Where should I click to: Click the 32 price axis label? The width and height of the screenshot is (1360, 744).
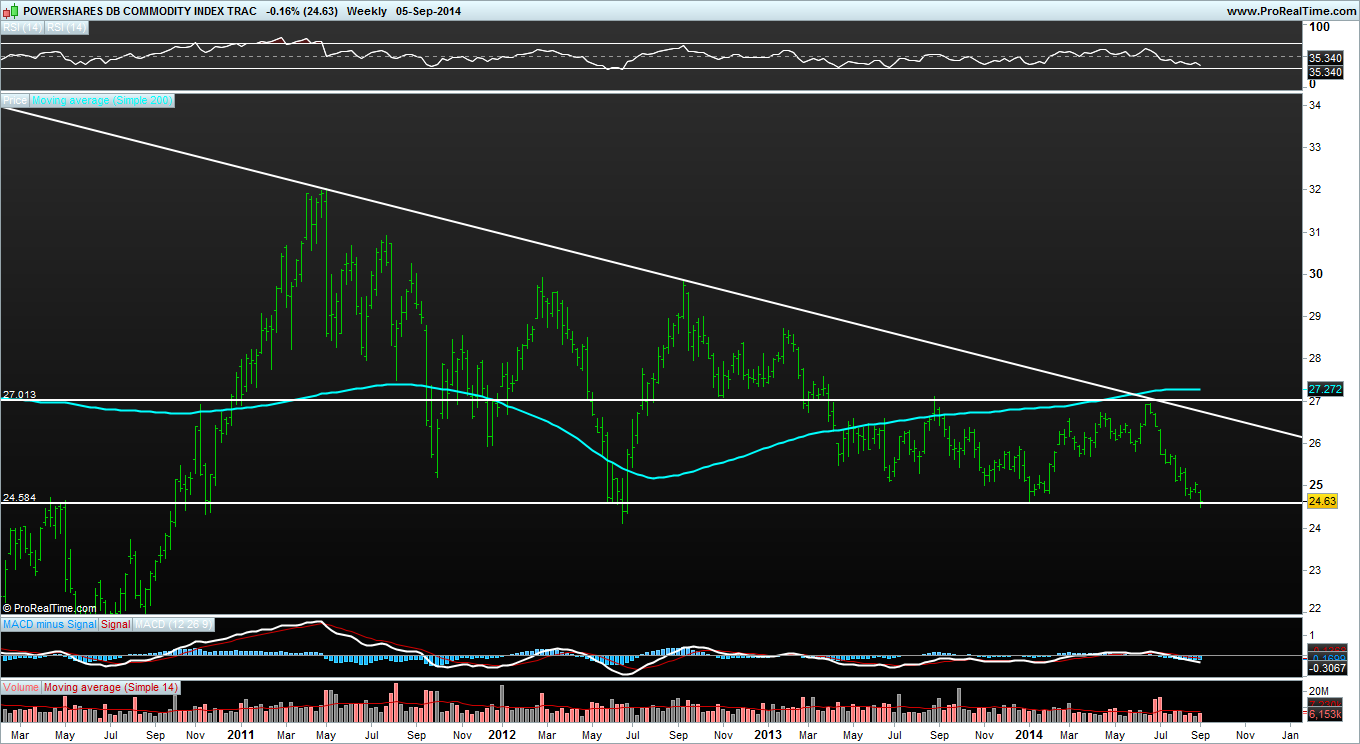tap(1316, 190)
